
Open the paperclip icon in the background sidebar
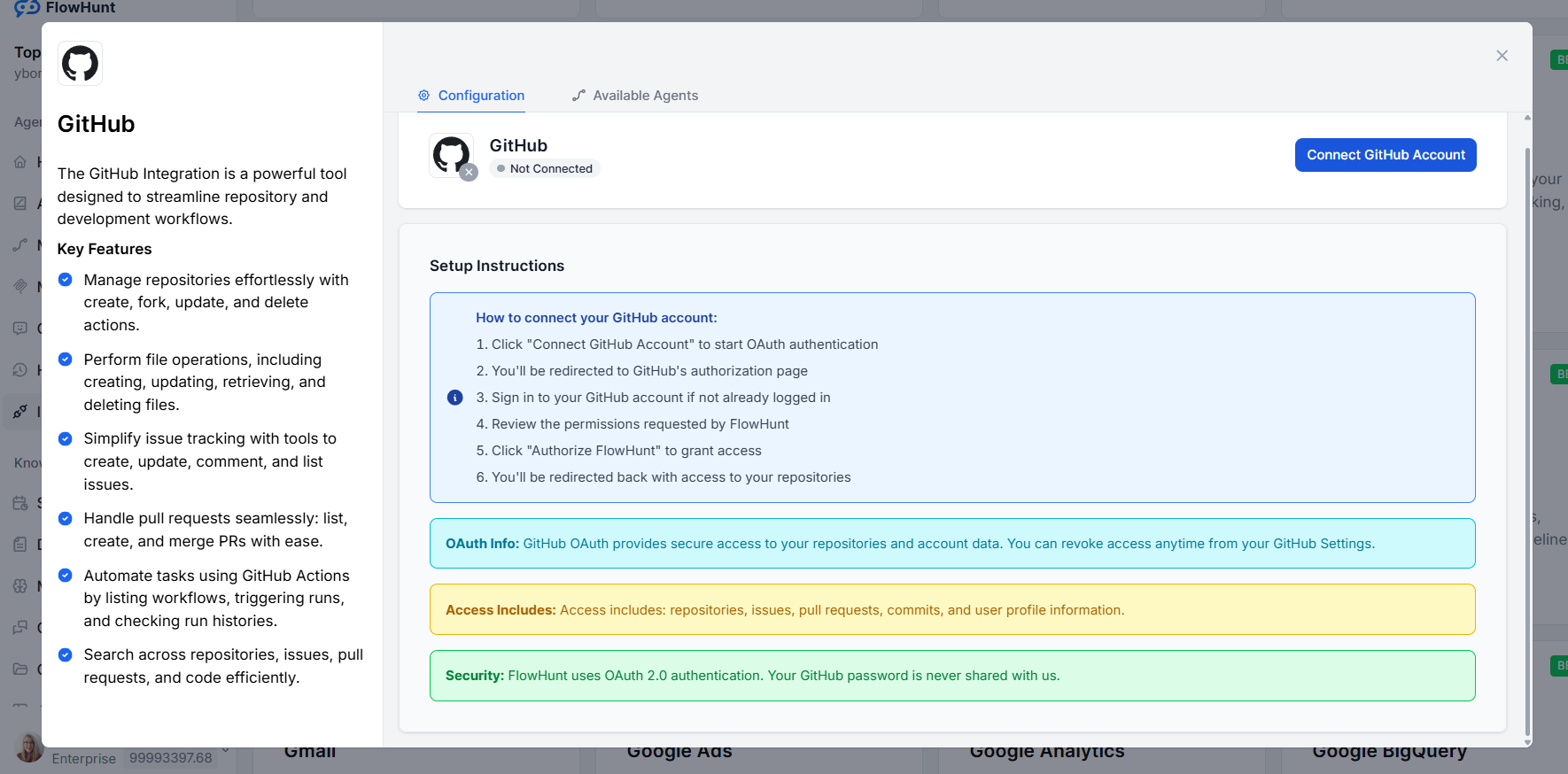coord(20,286)
